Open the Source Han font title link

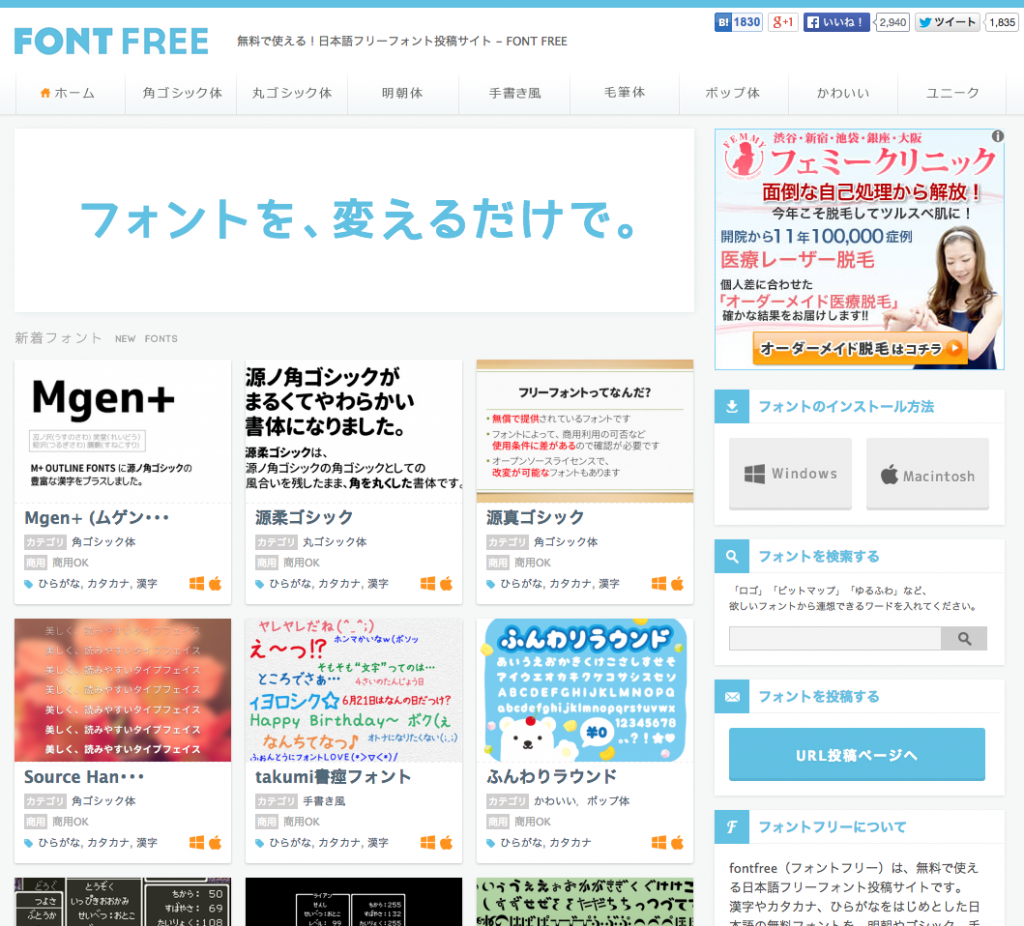84,777
